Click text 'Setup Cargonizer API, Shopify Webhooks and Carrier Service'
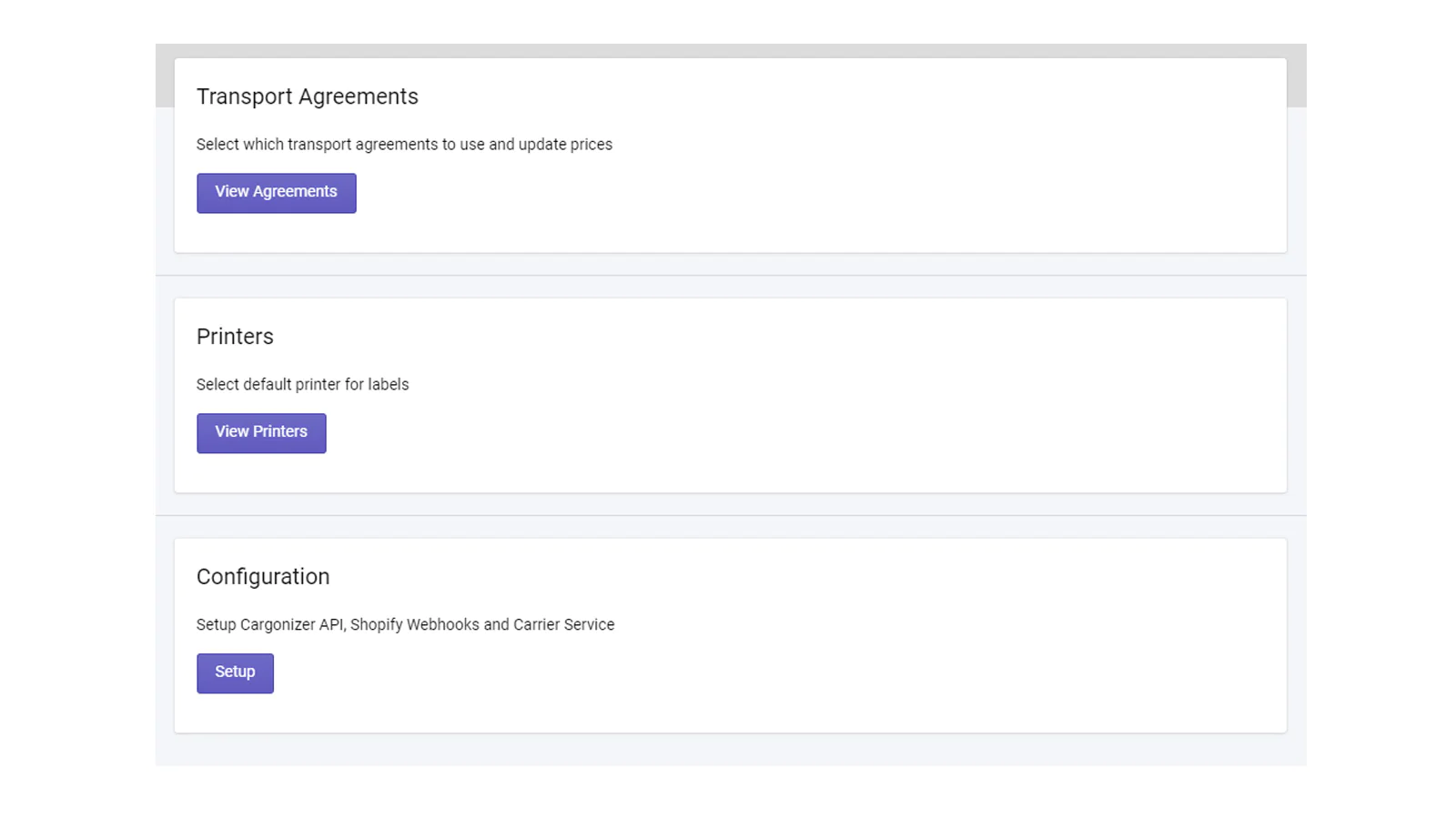The width and height of the screenshot is (1456, 819). tap(405, 625)
